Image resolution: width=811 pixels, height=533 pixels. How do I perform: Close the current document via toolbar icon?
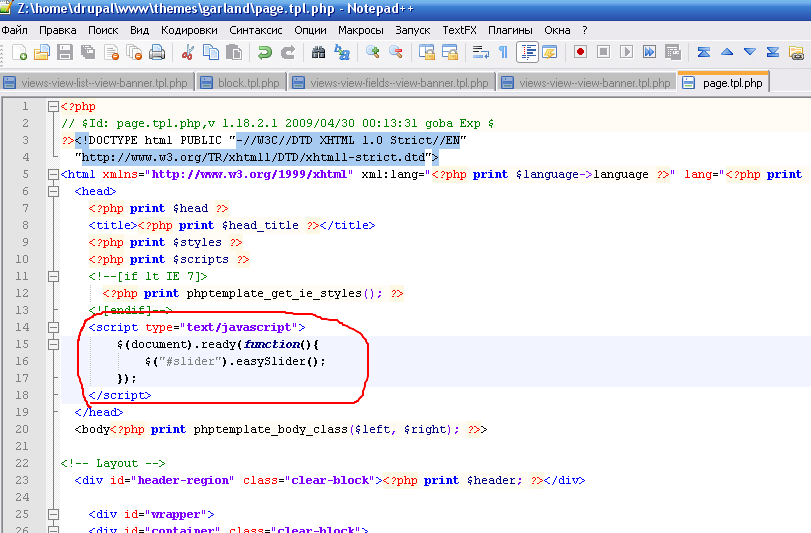(111, 52)
